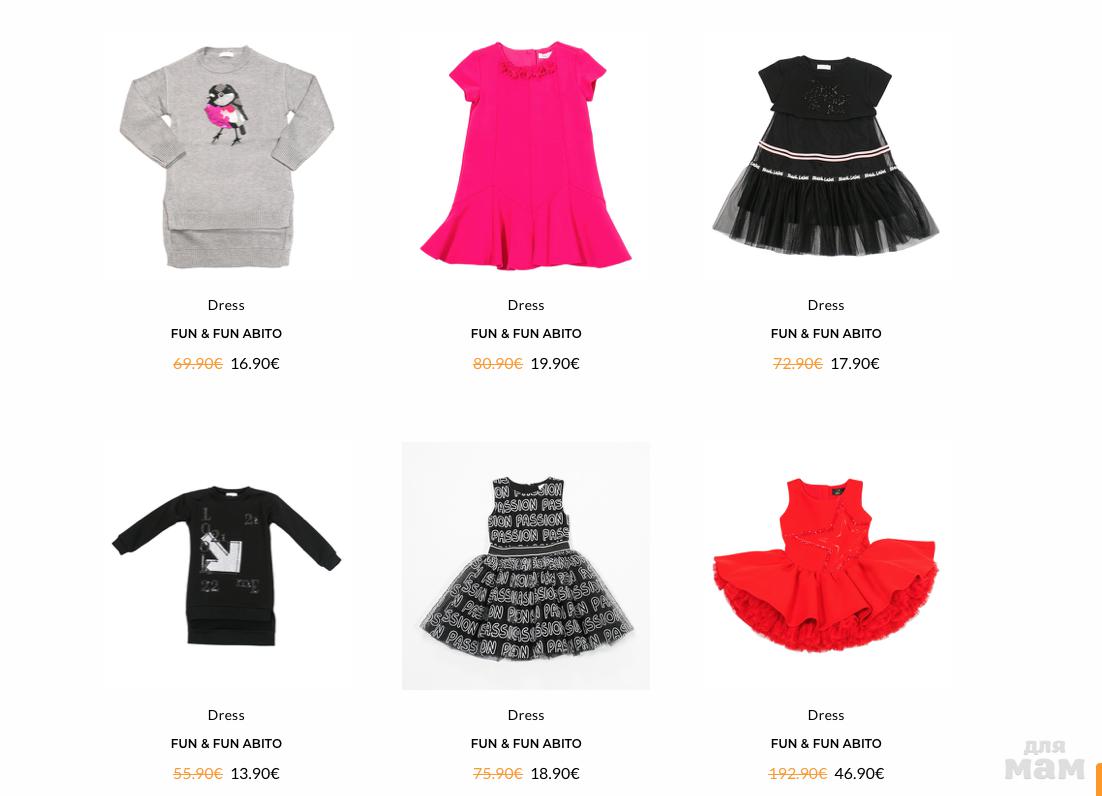Viewport: 1102px width, 796px height.
Task: Click the 'для мам' watermark logo
Action: [1045, 760]
